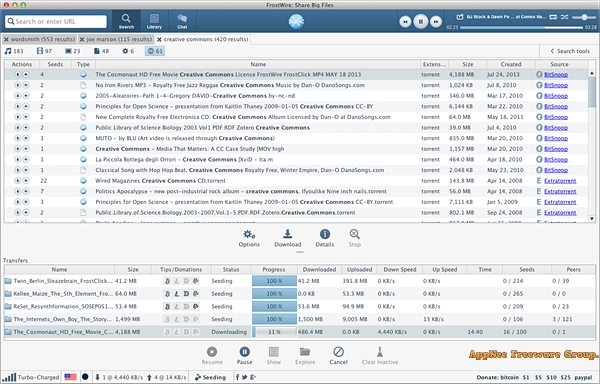This screenshot has height=384, width=600.
Task: Open Extratorrent link for Politics Apocalypse row
Action: (x=560, y=192)
